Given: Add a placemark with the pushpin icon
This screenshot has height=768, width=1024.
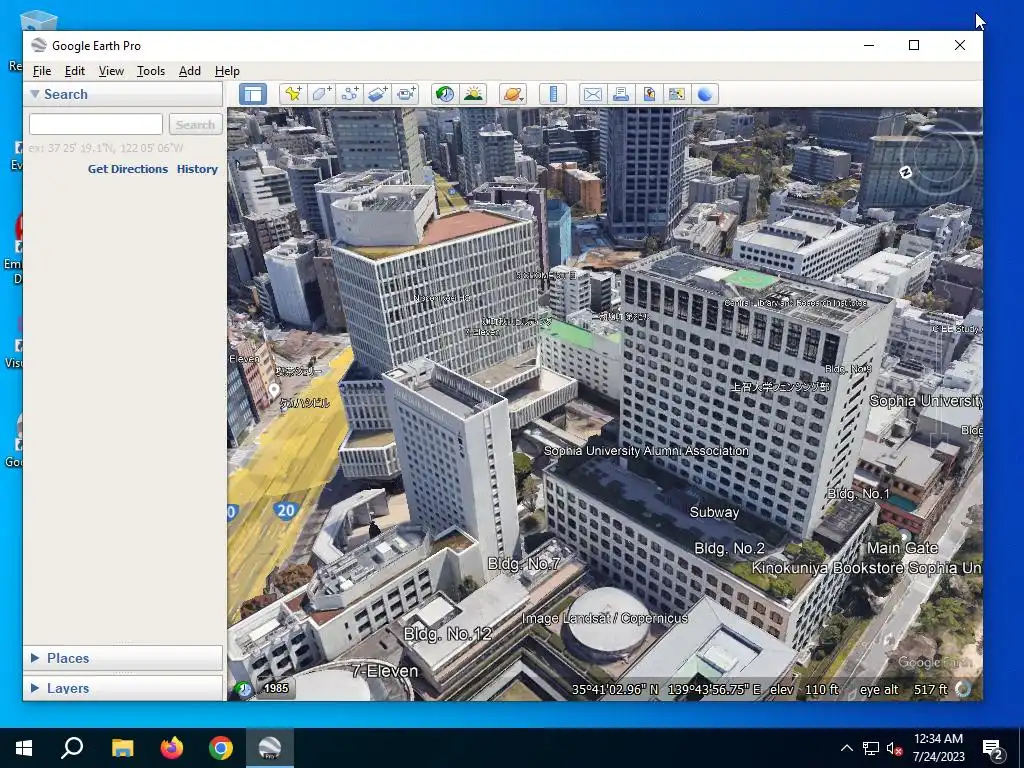Looking at the screenshot, I should pos(293,94).
